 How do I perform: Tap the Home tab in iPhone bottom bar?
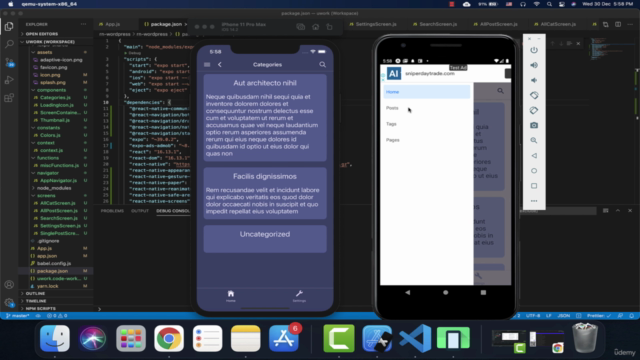(x=231, y=296)
